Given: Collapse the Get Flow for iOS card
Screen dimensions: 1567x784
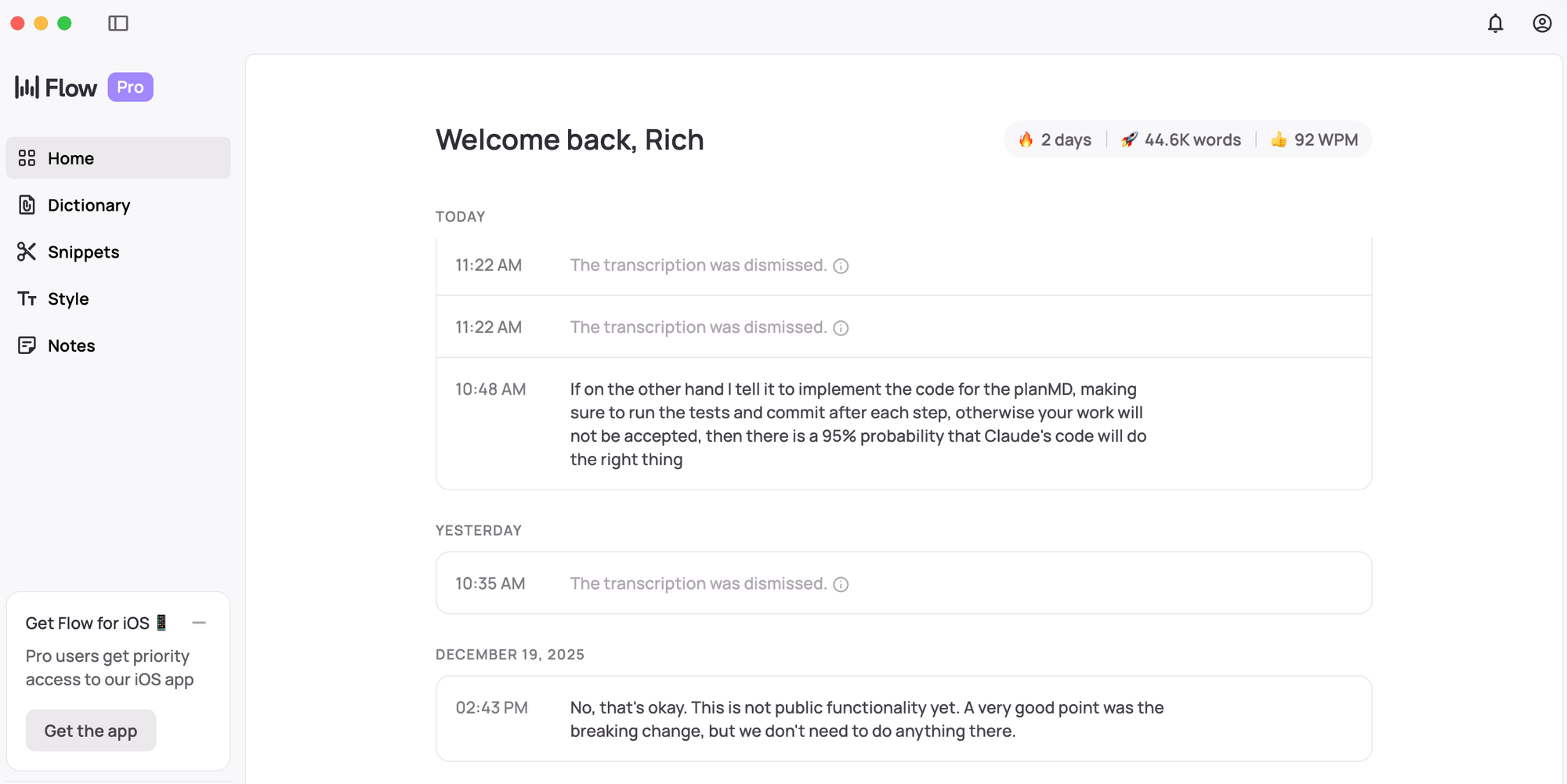Looking at the screenshot, I should 199,623.
